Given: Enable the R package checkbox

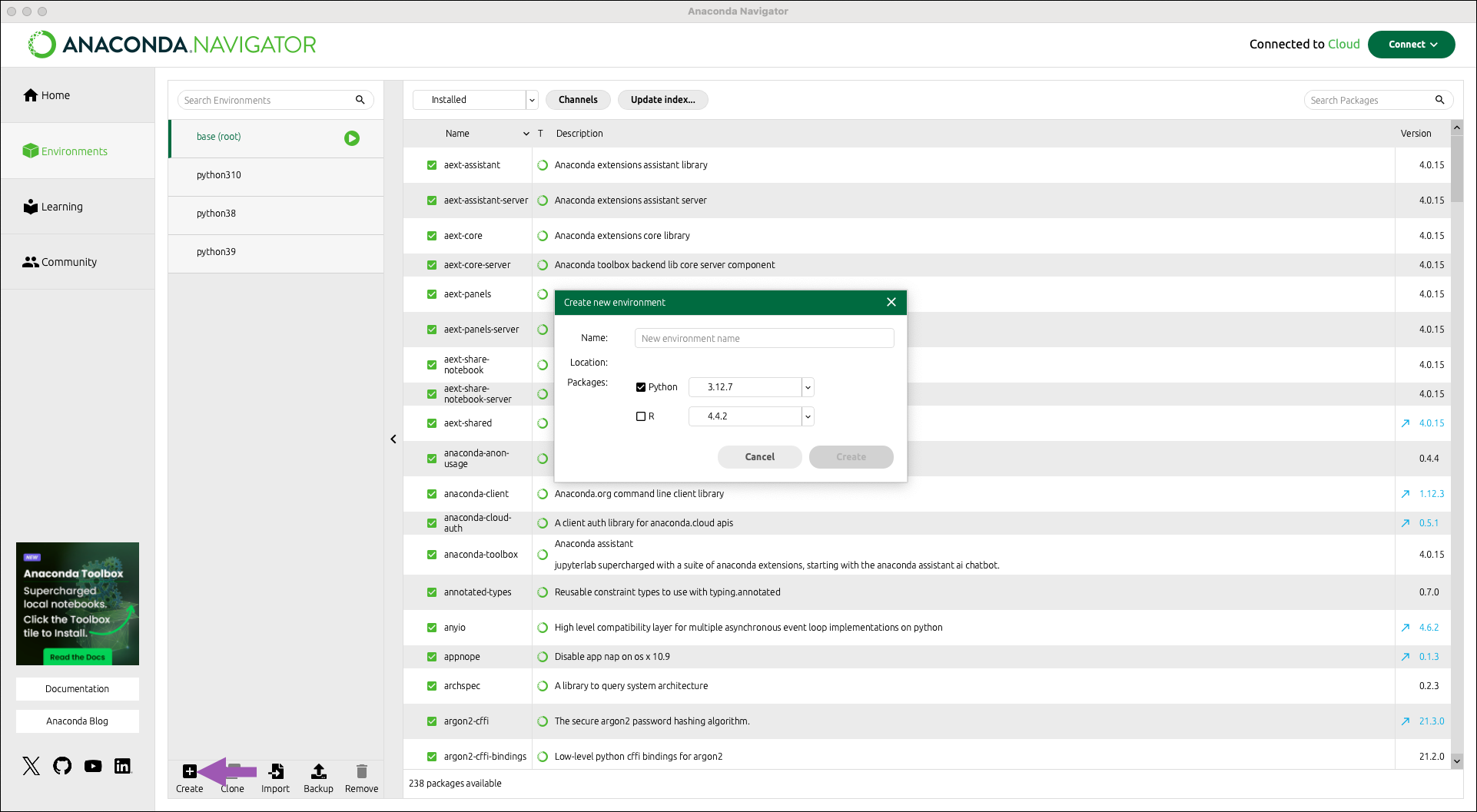Looking at the screenshot, I should pos(641,416).
